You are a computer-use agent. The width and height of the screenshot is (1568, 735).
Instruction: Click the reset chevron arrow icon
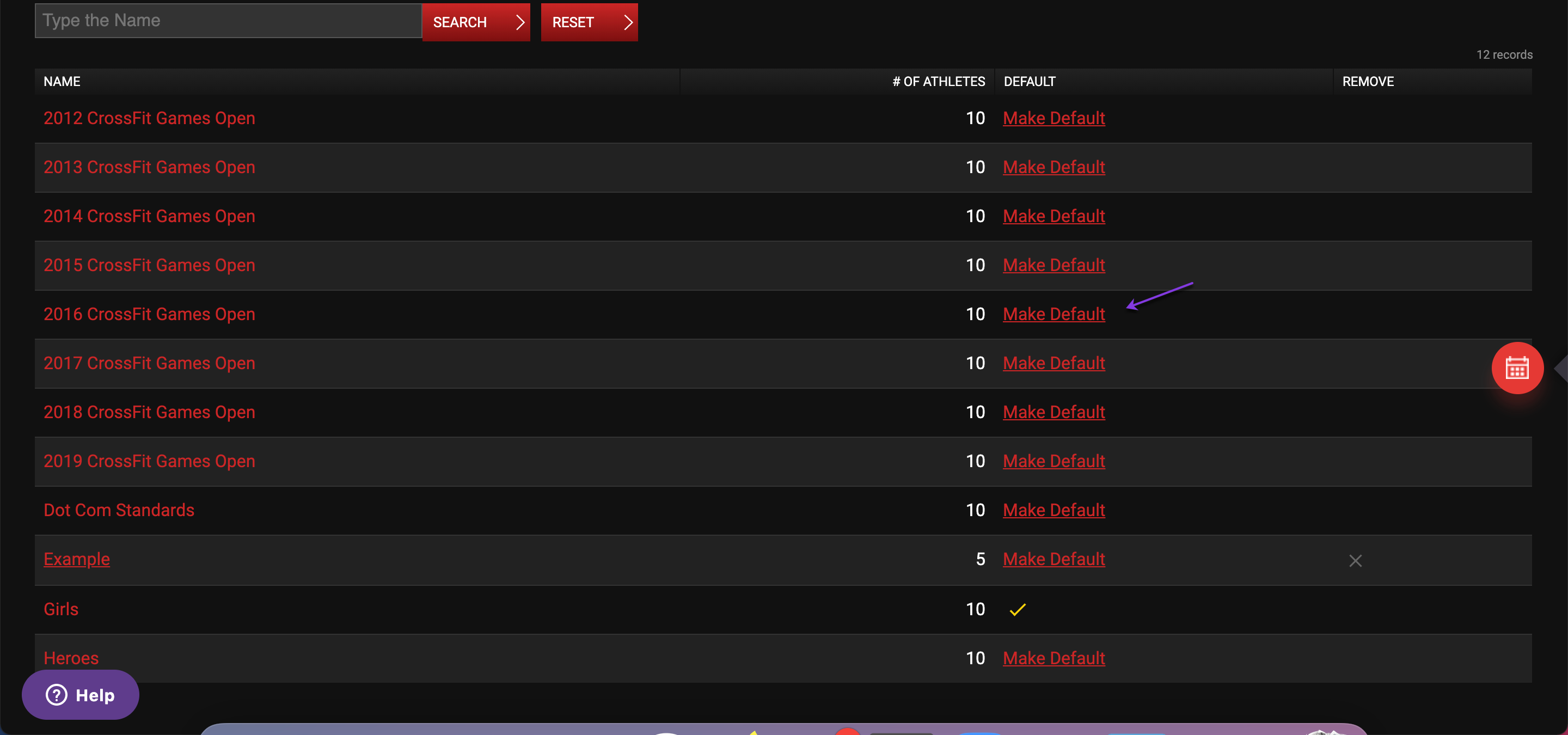coord(625,22)
